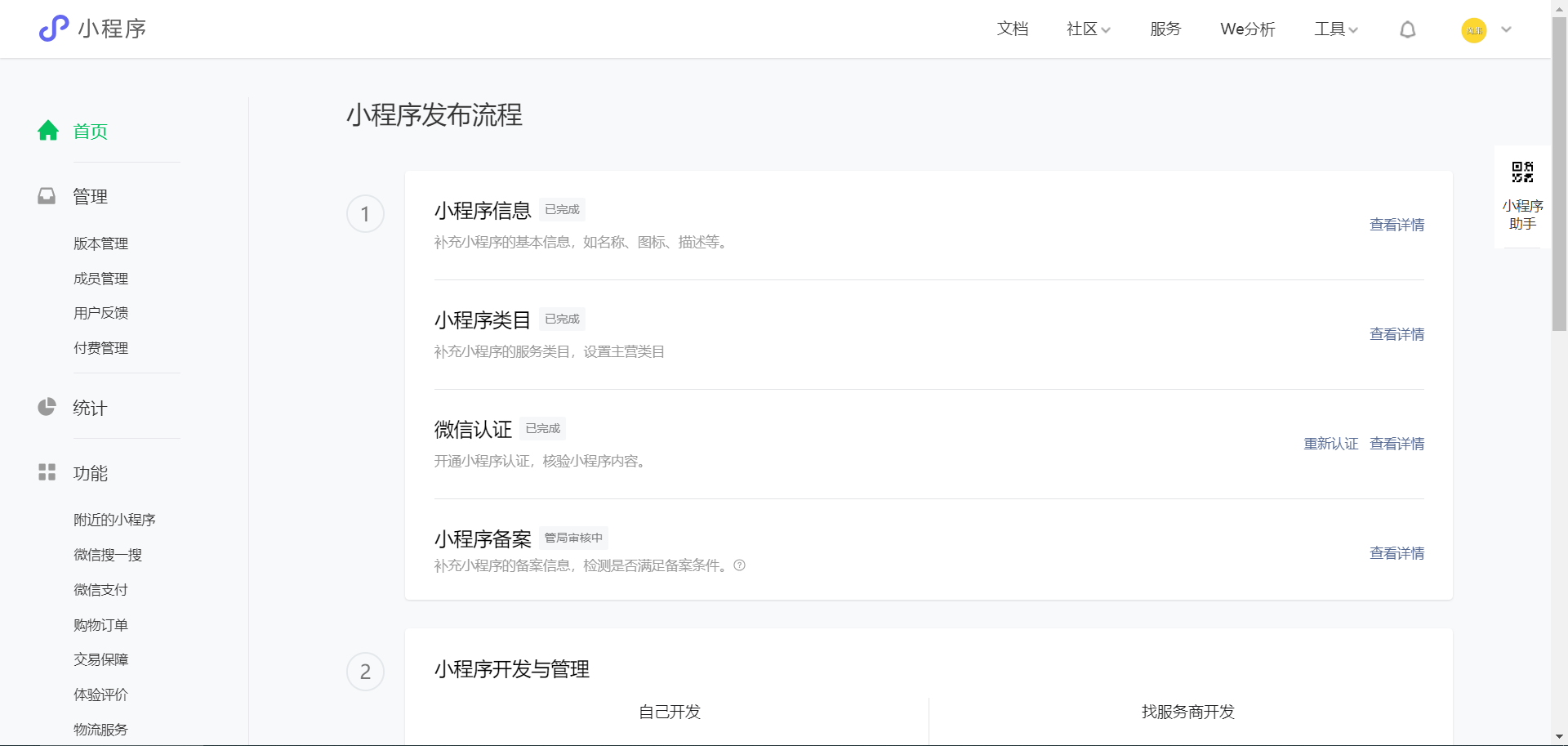Click the page's vertical scrollbar thumb
Viewport: 1568px width, 746px height.
(1559, 173)
